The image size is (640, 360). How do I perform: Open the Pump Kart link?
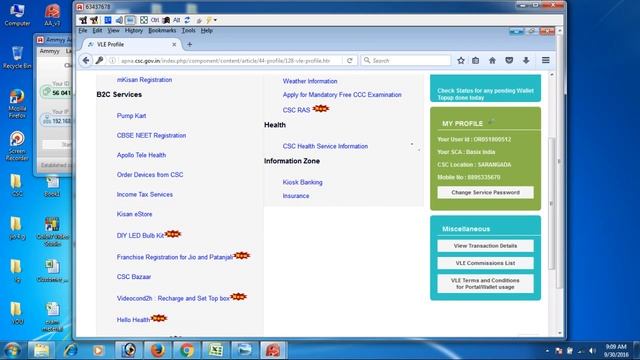(x=131, y=116)
